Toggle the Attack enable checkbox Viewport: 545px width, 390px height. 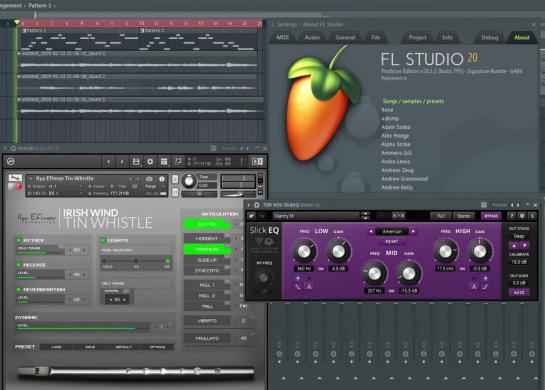click(18, 240)
